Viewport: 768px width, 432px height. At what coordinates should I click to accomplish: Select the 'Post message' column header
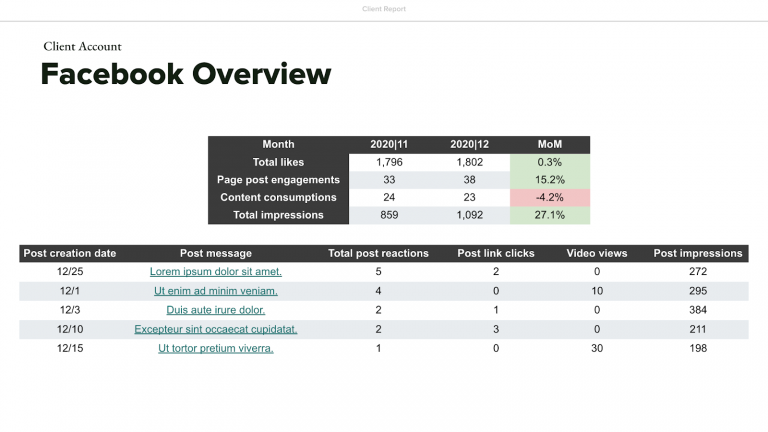pos(215,253)
